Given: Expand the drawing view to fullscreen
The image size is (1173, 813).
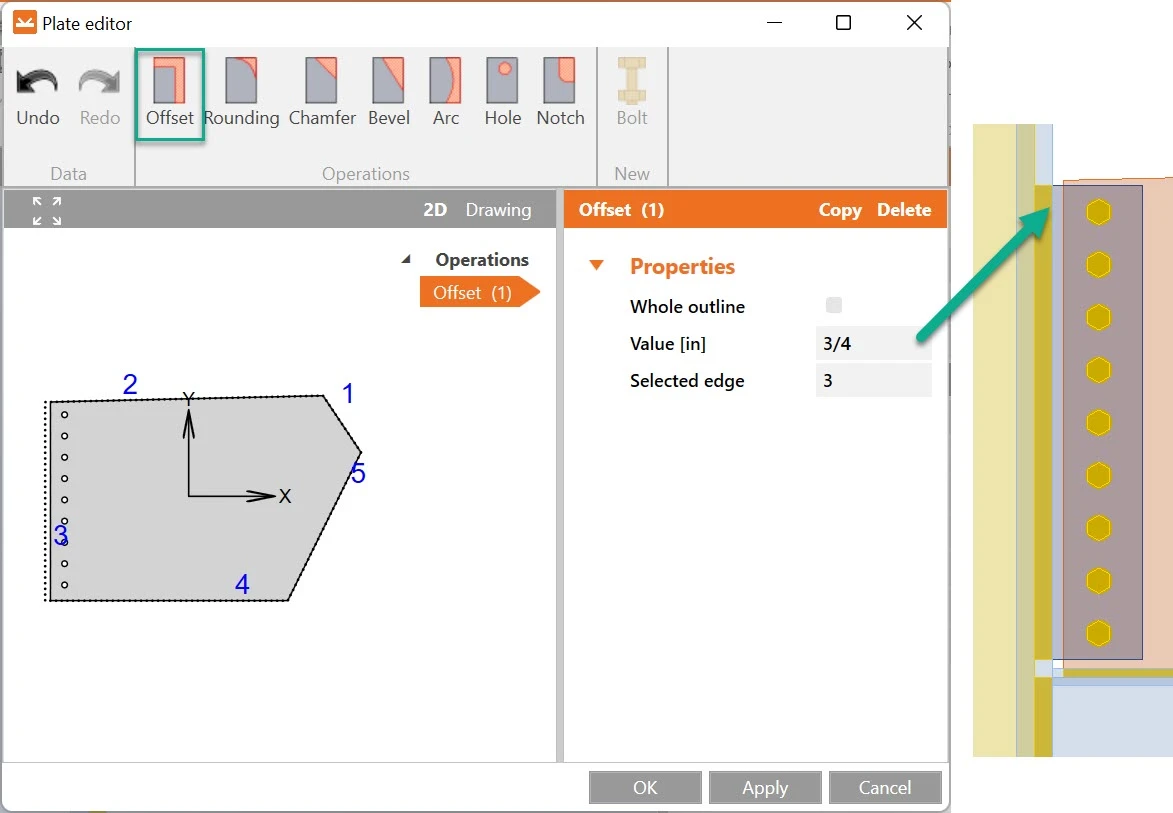Looking at the screenshot, I should (47, 211).
